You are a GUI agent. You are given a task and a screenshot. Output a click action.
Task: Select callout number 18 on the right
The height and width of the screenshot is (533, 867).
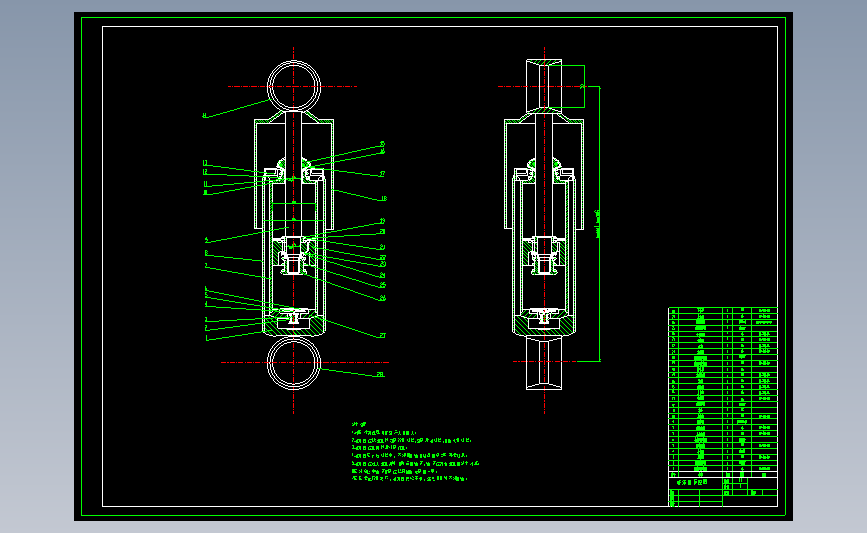click(x=383, y=198)
